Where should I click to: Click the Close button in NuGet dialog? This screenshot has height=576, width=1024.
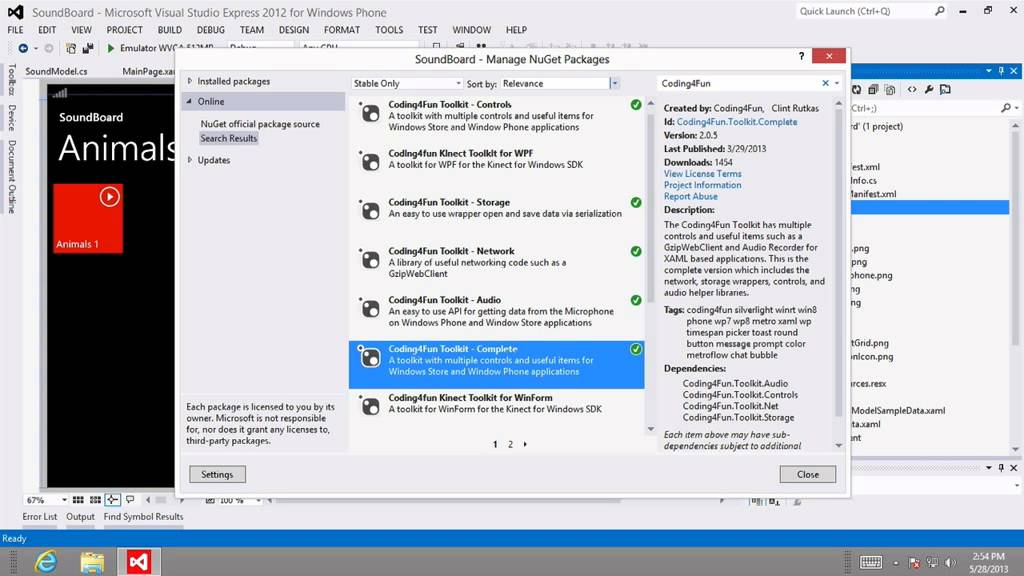(807, 474)
